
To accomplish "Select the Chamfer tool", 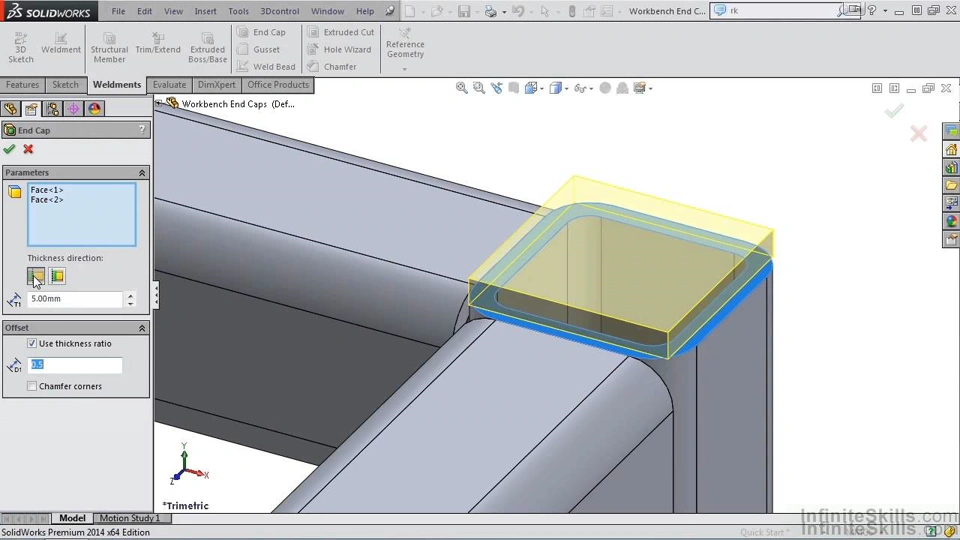I will click(332, 66).
